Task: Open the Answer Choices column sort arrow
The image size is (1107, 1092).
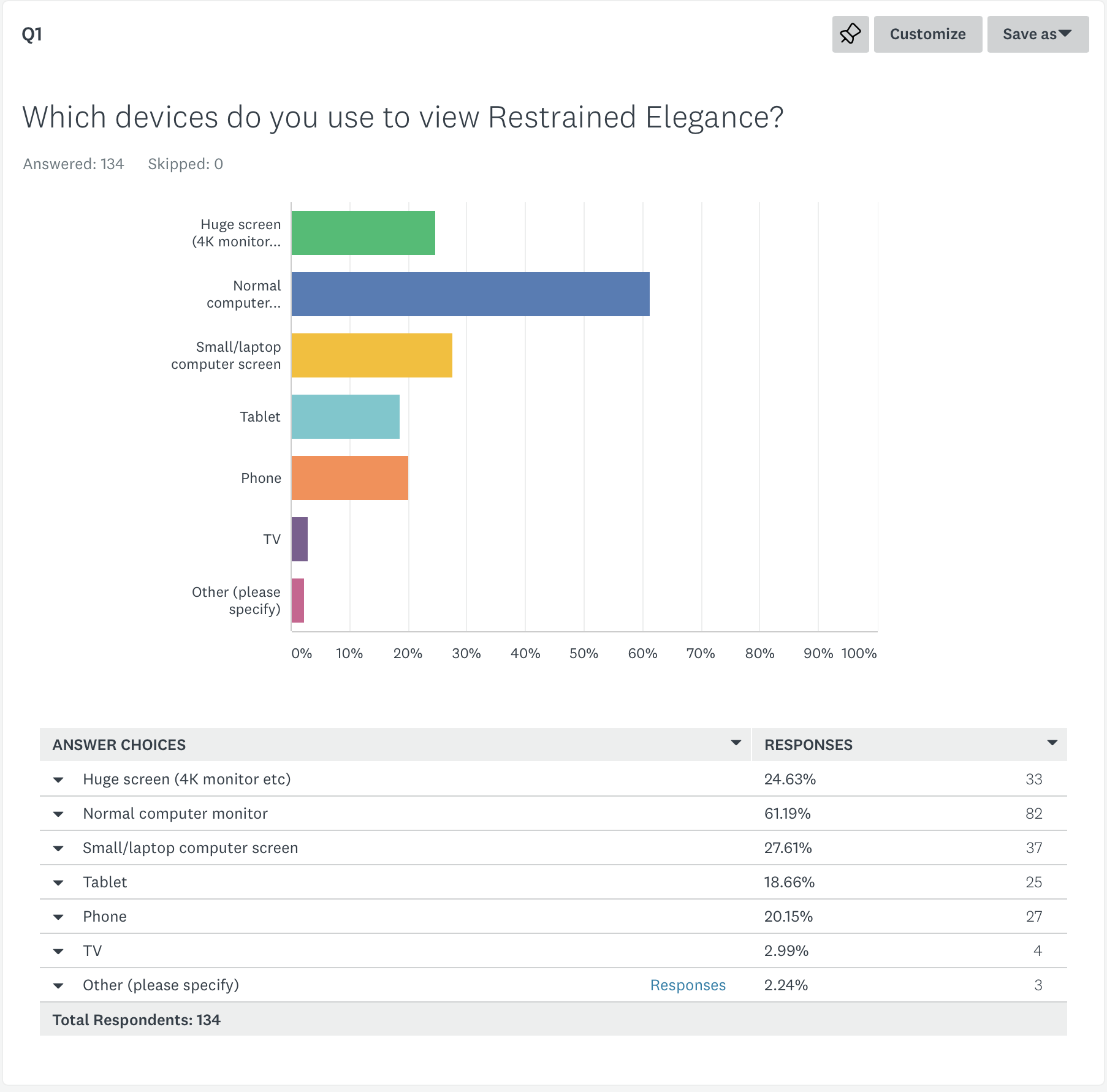Action: click(736, 743)
